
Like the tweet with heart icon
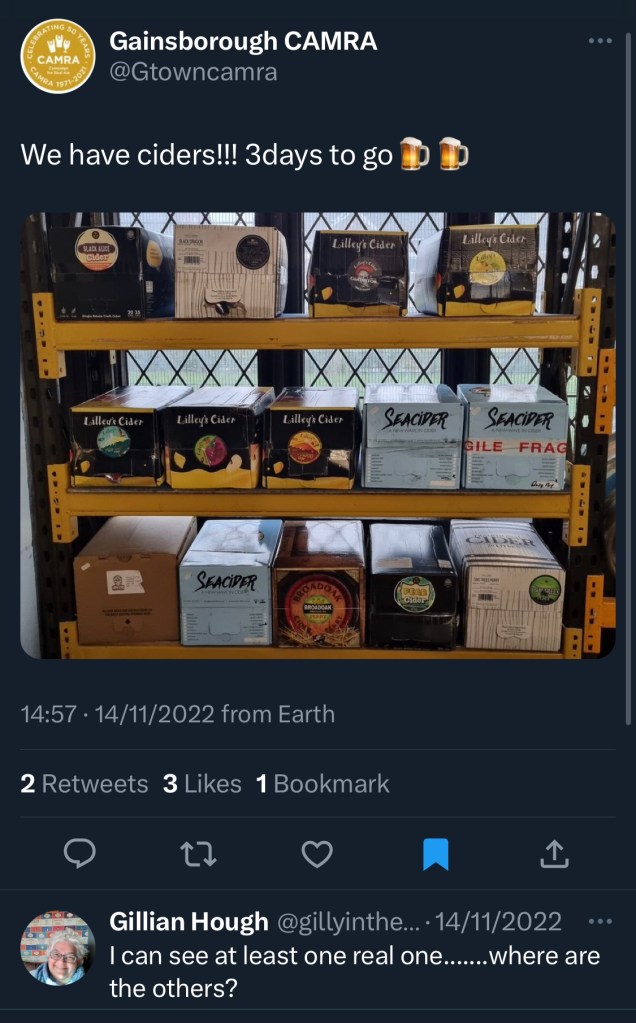point(317,853)
